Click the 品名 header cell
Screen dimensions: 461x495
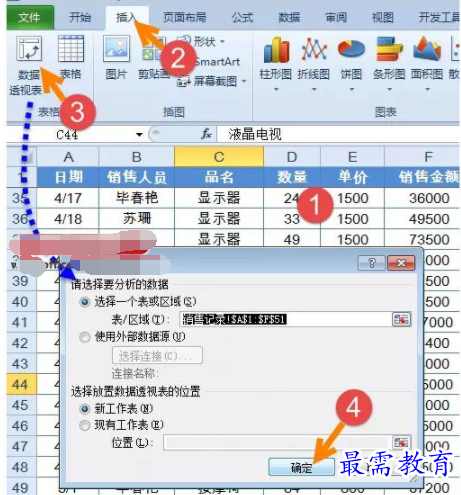pyautogui.click(x=219, y=177)
